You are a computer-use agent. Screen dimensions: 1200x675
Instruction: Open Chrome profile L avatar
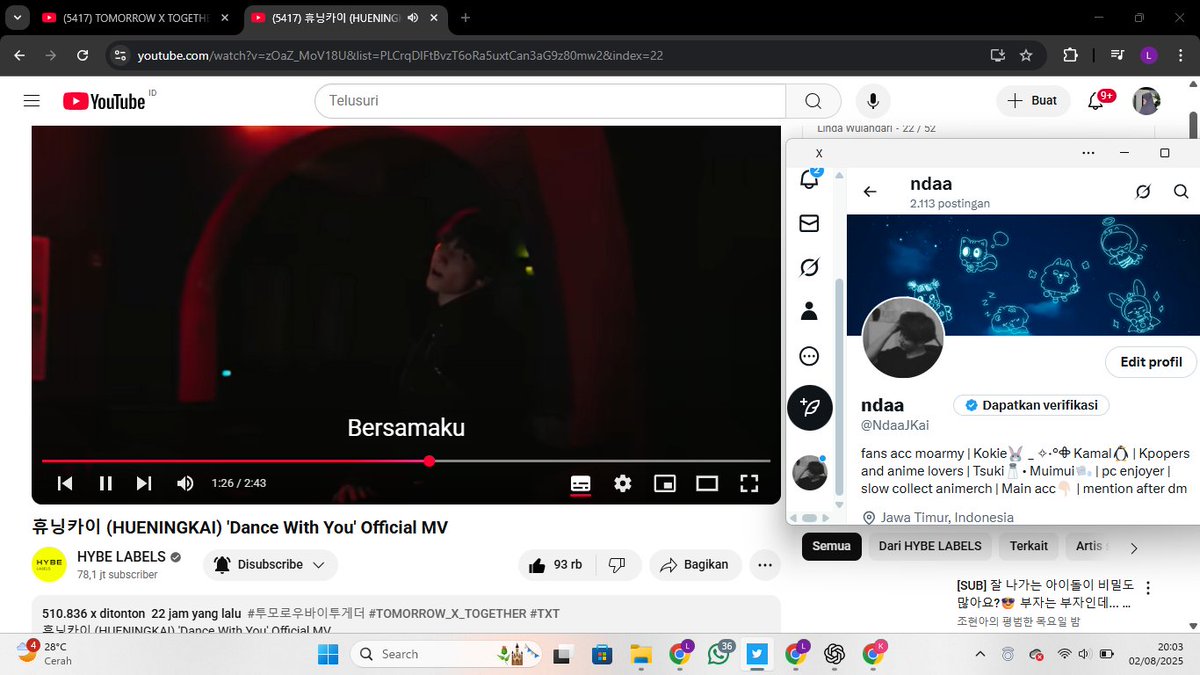[x=1148, y=55]
